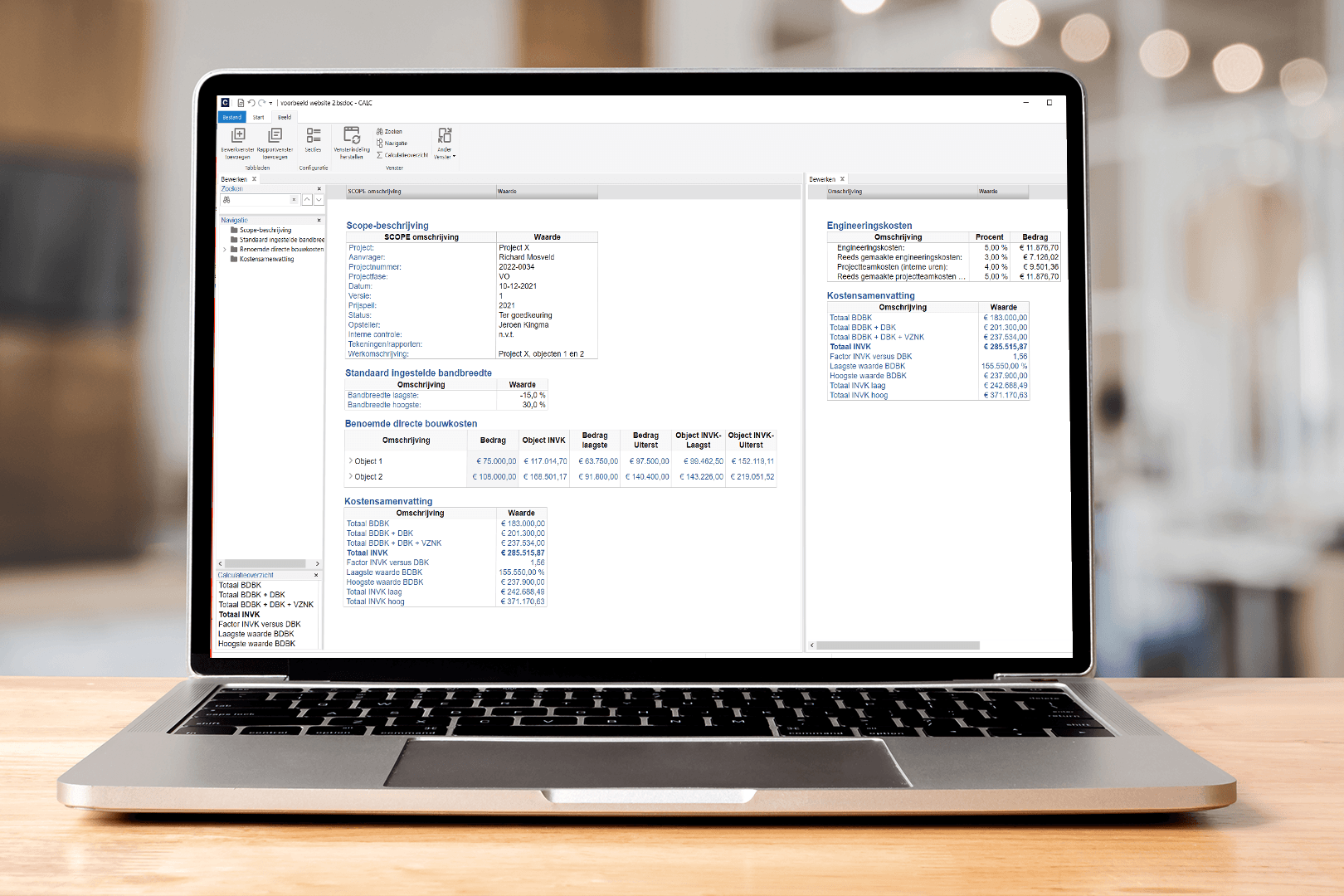Toggle the Zoeken pane in ribbon
1344x896 pixels.
coord(389,131)
